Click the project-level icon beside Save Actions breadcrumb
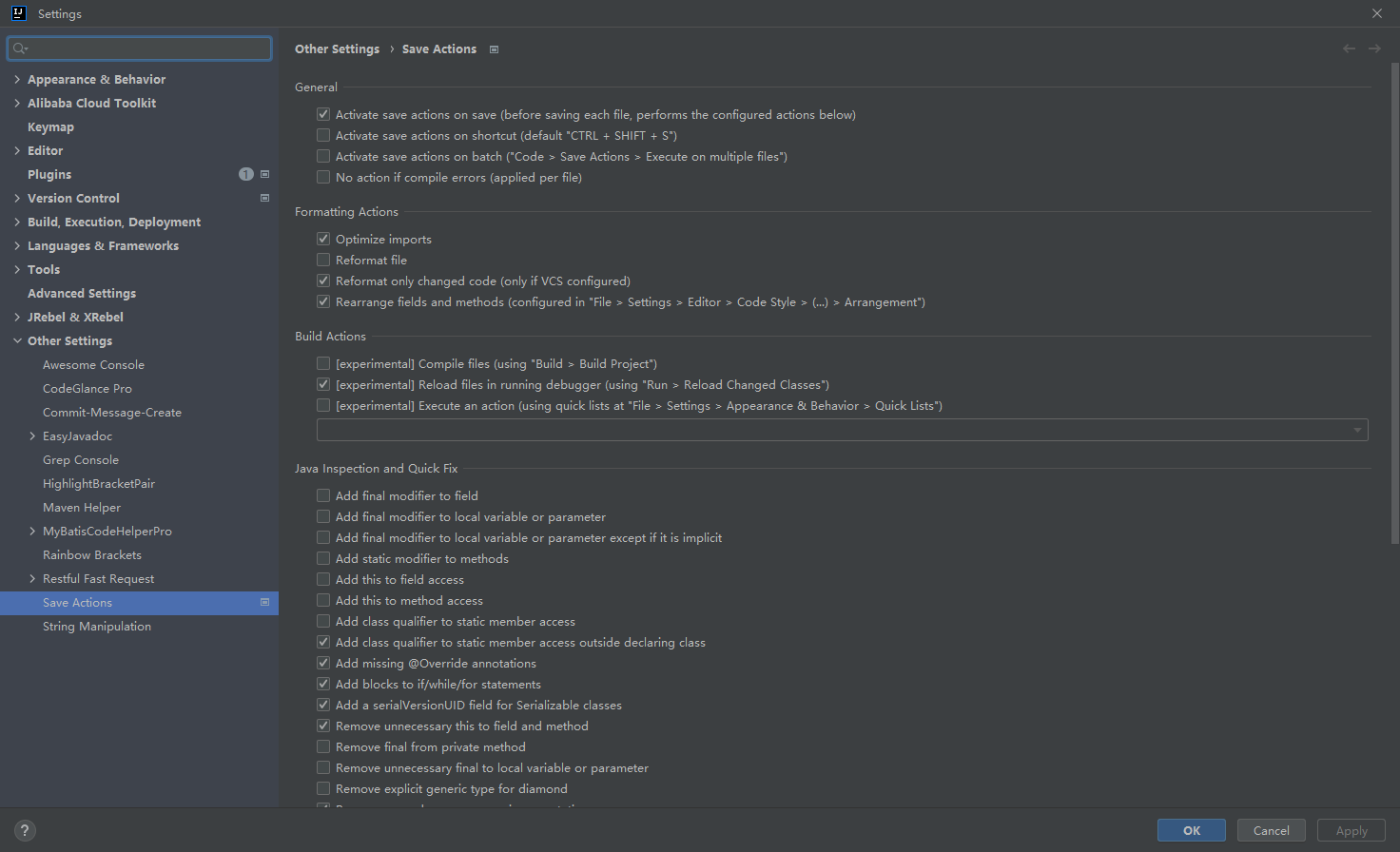The width and height of the screenshot is (1400, 852). click(494, 49)
